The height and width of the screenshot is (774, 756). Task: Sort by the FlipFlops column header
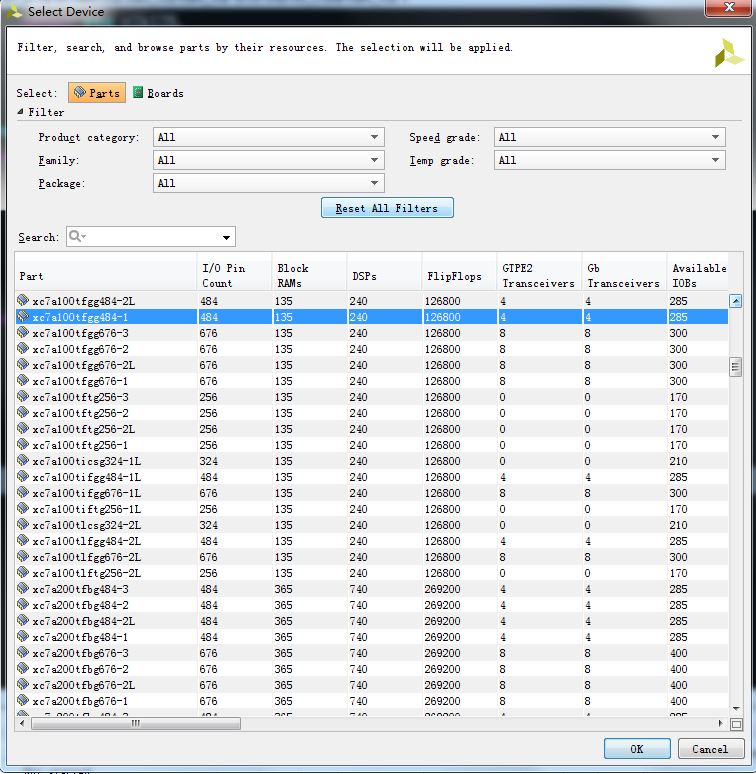458,275
